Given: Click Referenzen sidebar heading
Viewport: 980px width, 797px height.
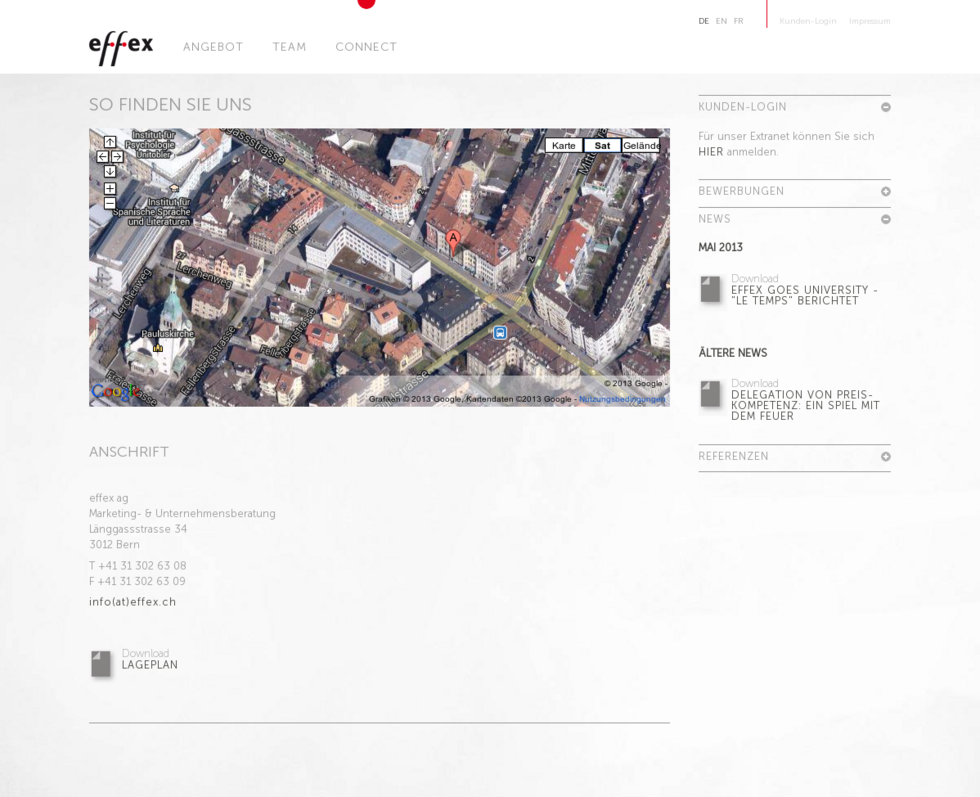Looking at the screenshot, I should [734, 456].
